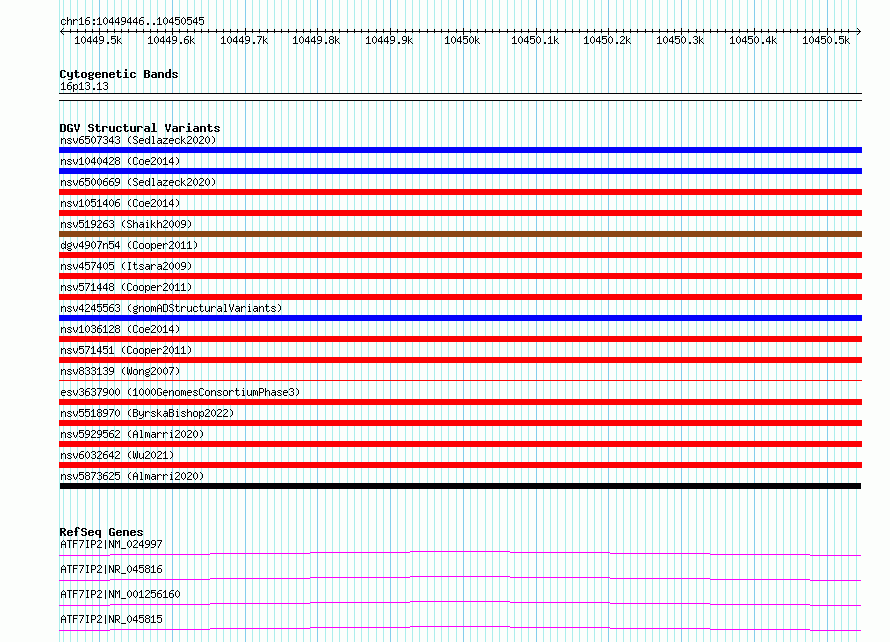Select nsv1051406 (Coe2014) label
This screenshot has height=642, width=890.
point(120,203)
